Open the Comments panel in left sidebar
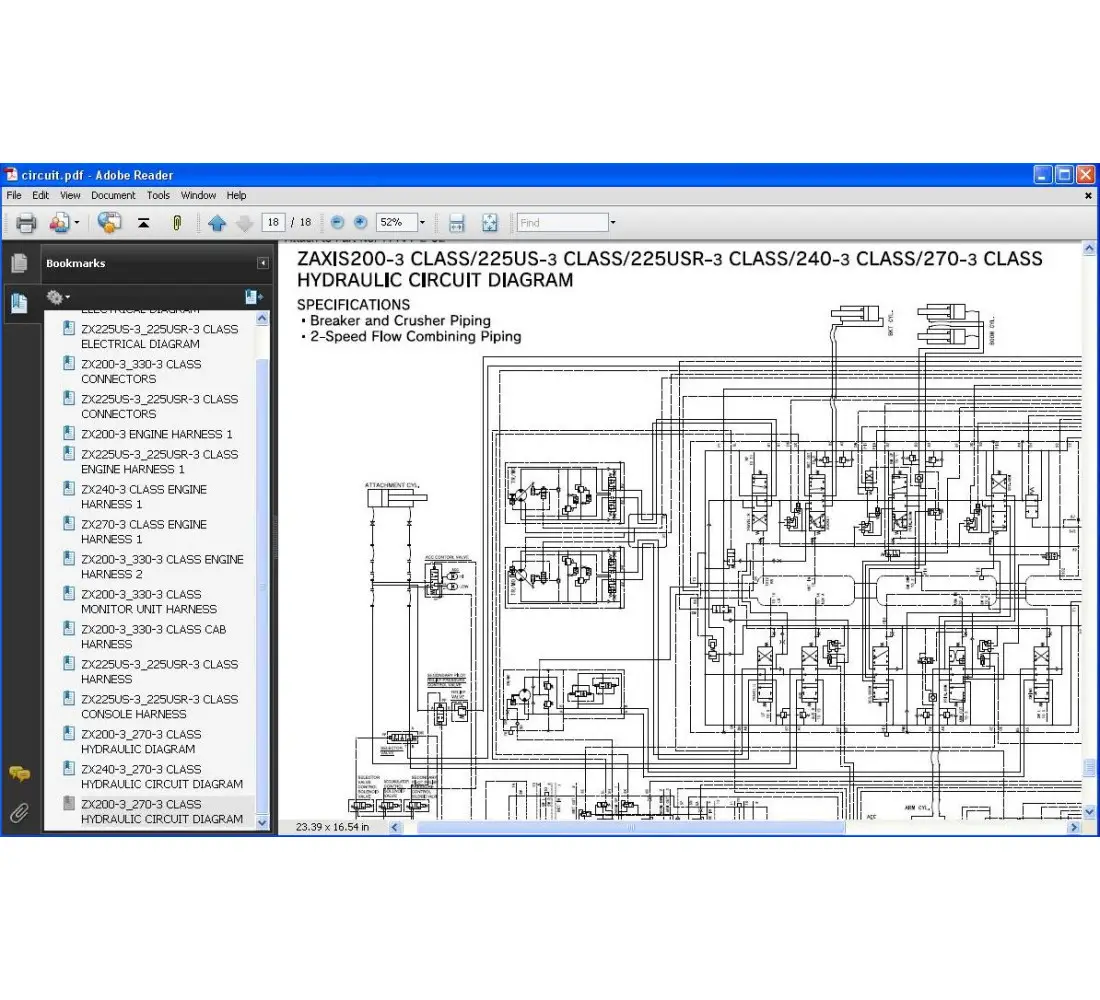Screen dimensions: 1100x1000 (18, 773)
